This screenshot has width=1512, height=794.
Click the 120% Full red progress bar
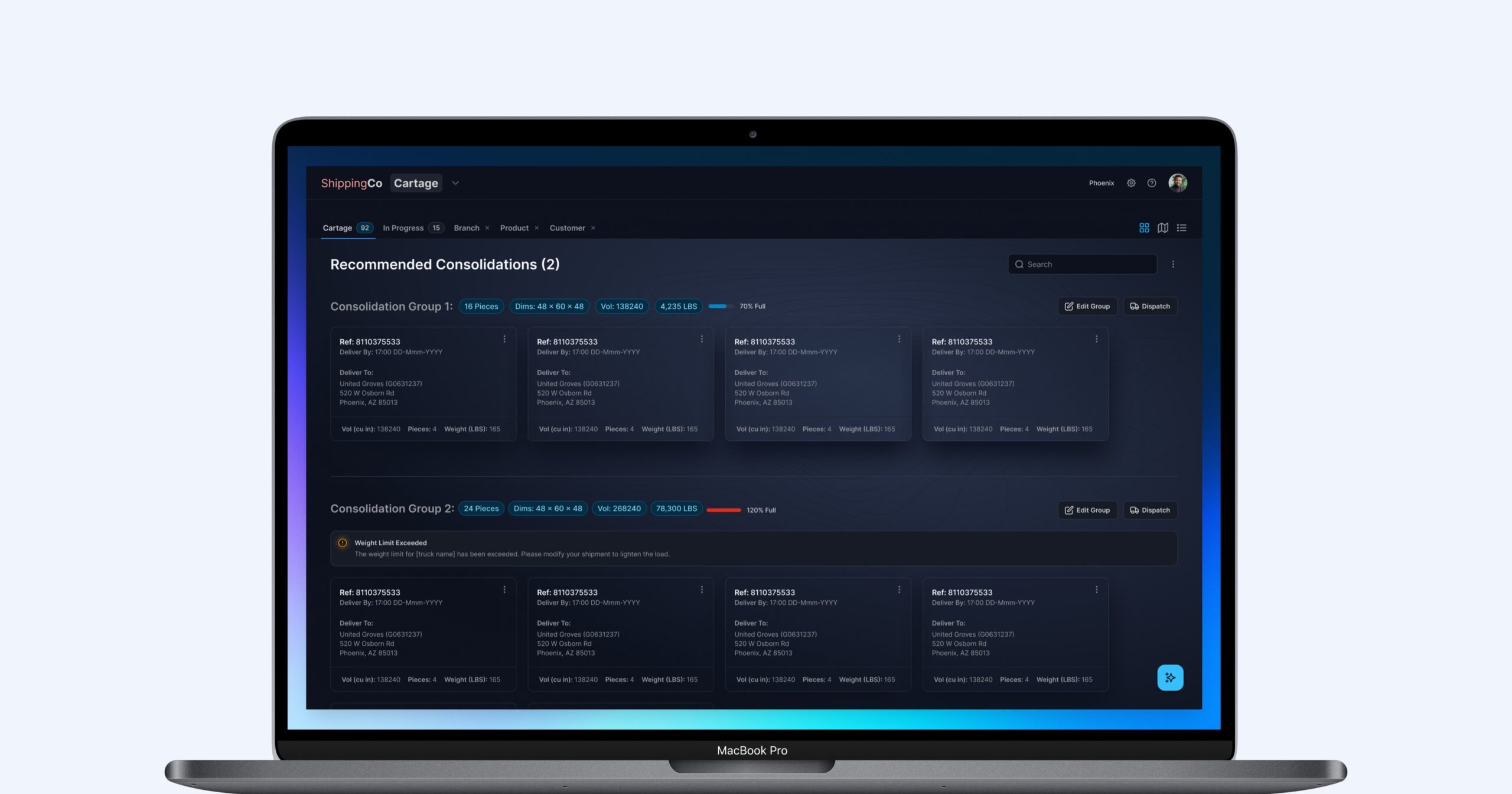723,510
